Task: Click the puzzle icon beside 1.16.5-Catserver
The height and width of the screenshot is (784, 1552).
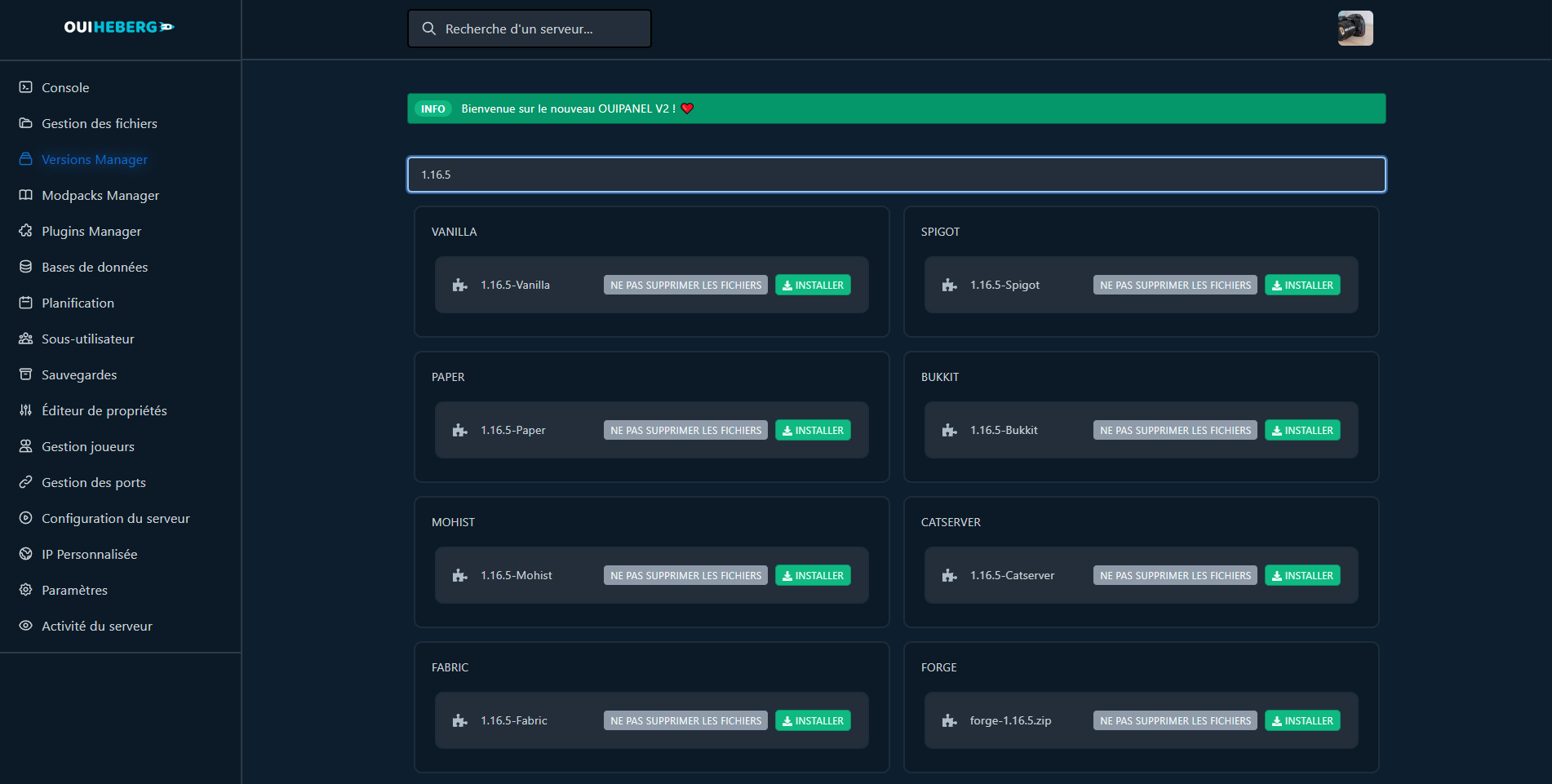Action: click(x=950, y=575)
